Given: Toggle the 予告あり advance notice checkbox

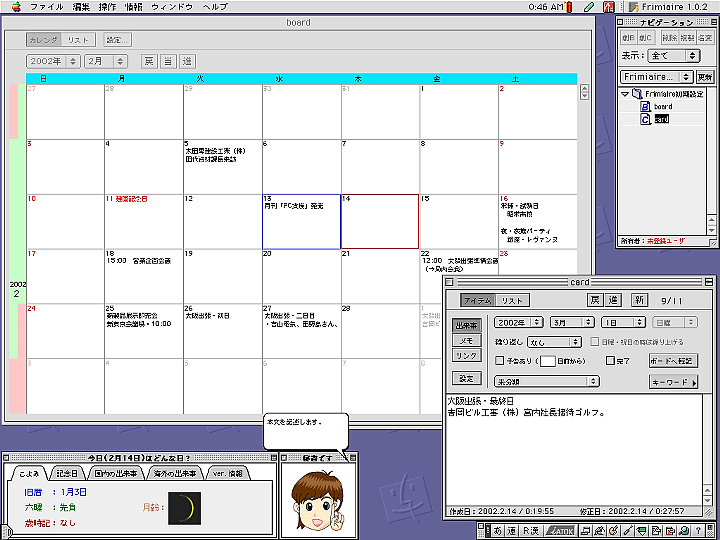Looking at the screenshot, I should click(500, 361).
